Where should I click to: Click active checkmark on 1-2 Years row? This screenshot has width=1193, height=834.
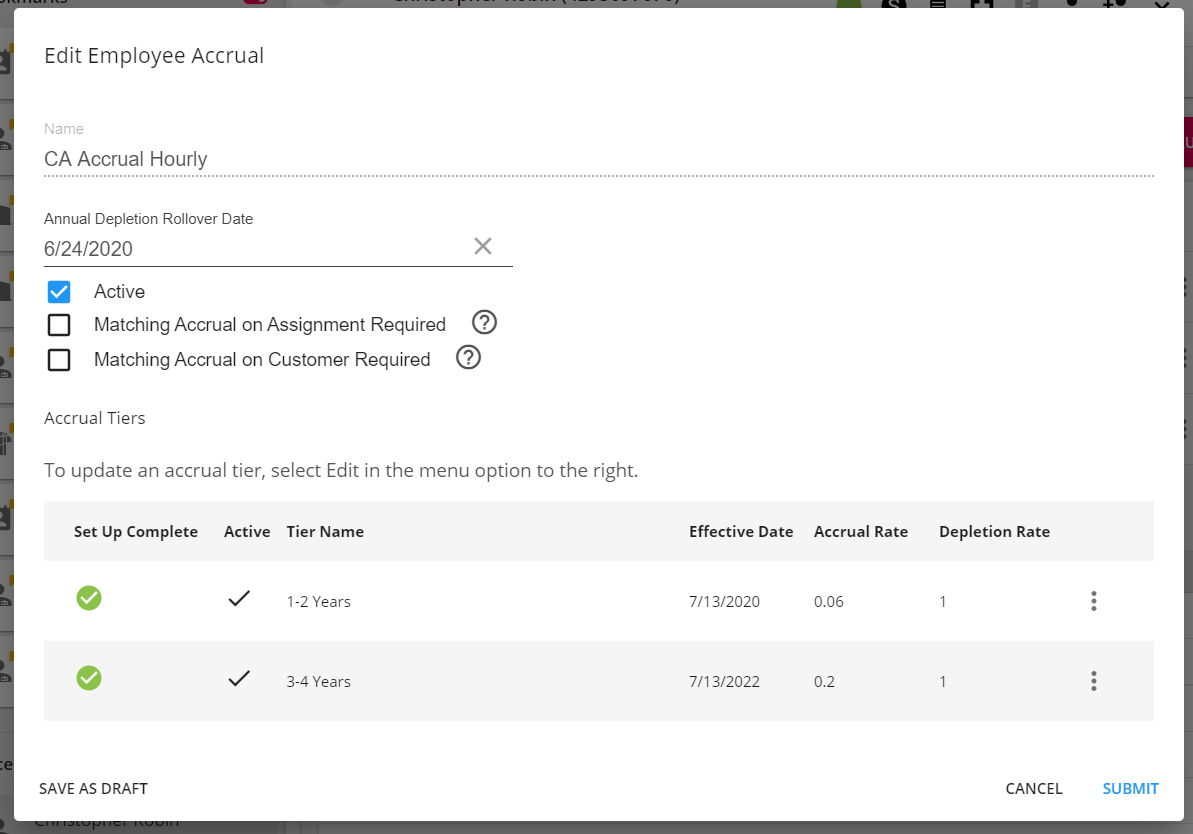point(238,599)
